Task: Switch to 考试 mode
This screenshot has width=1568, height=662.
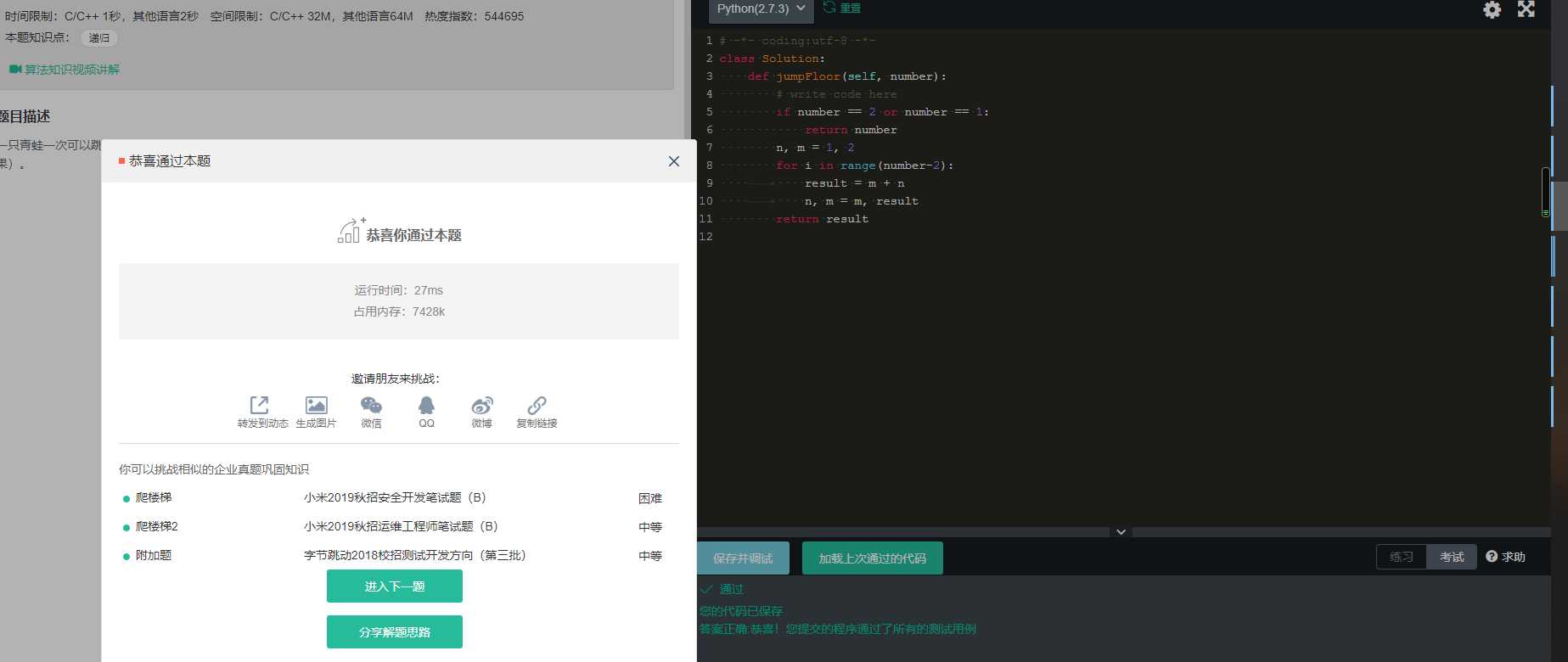Action: (x=1452, y=557)
